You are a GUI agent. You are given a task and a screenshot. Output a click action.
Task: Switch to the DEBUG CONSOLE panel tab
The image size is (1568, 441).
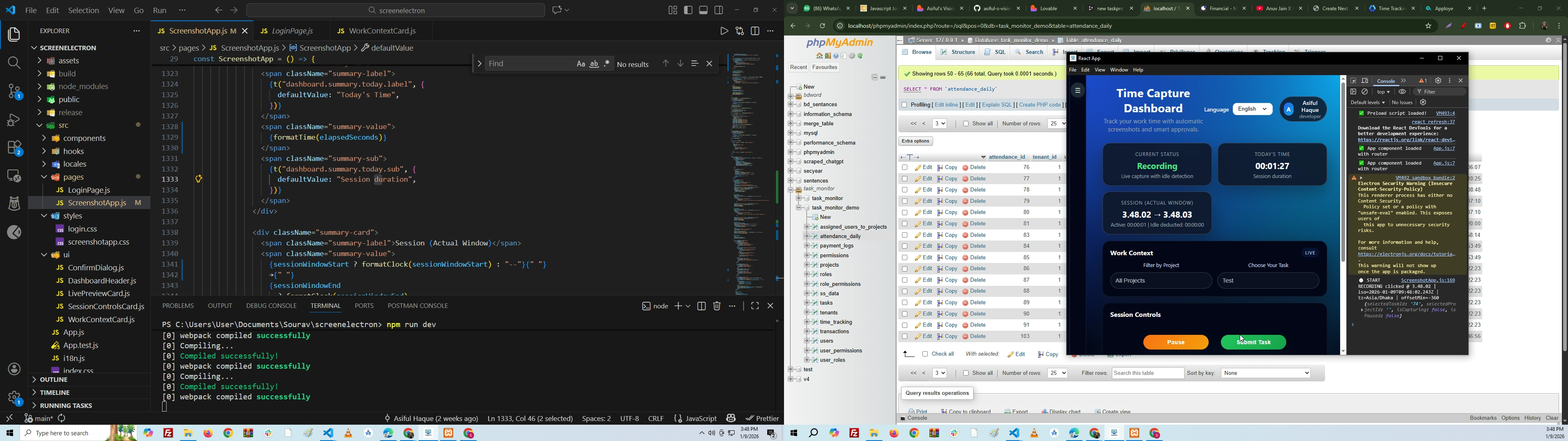coord(271,306)
